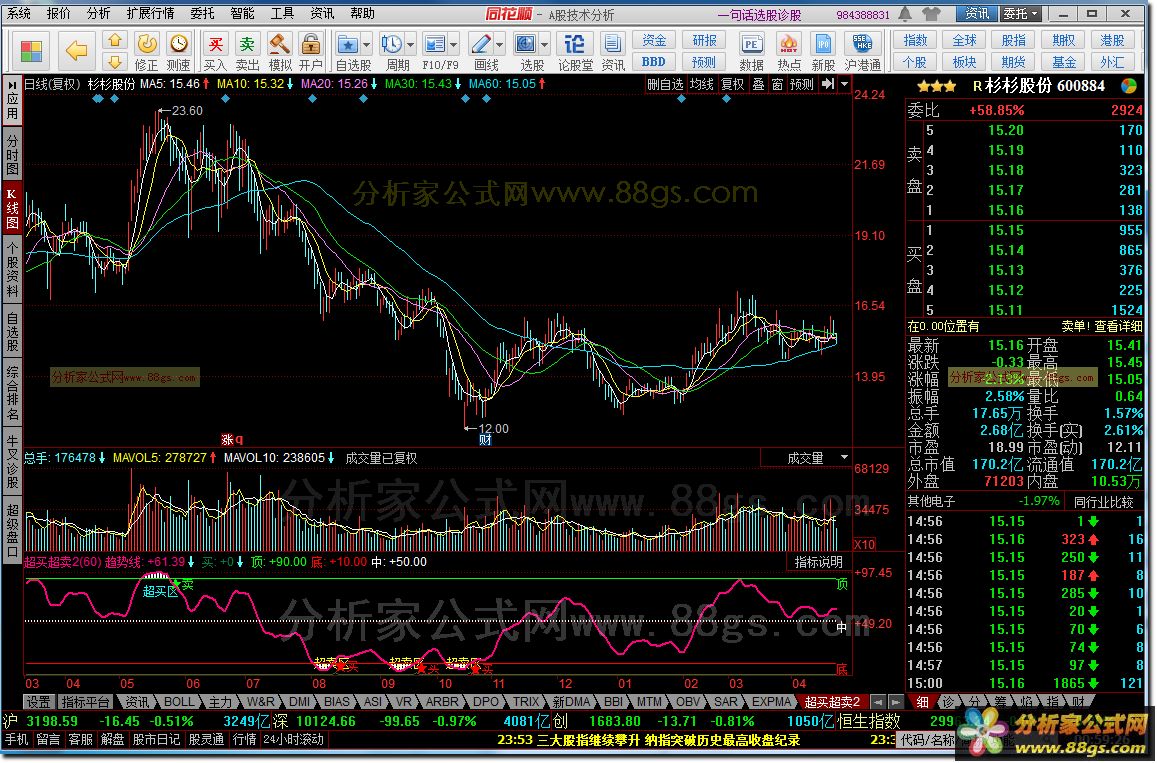Open the 热点 hot topics icon
The width and height of the screenshot is (1157, 763).
[x=788, y=52]
